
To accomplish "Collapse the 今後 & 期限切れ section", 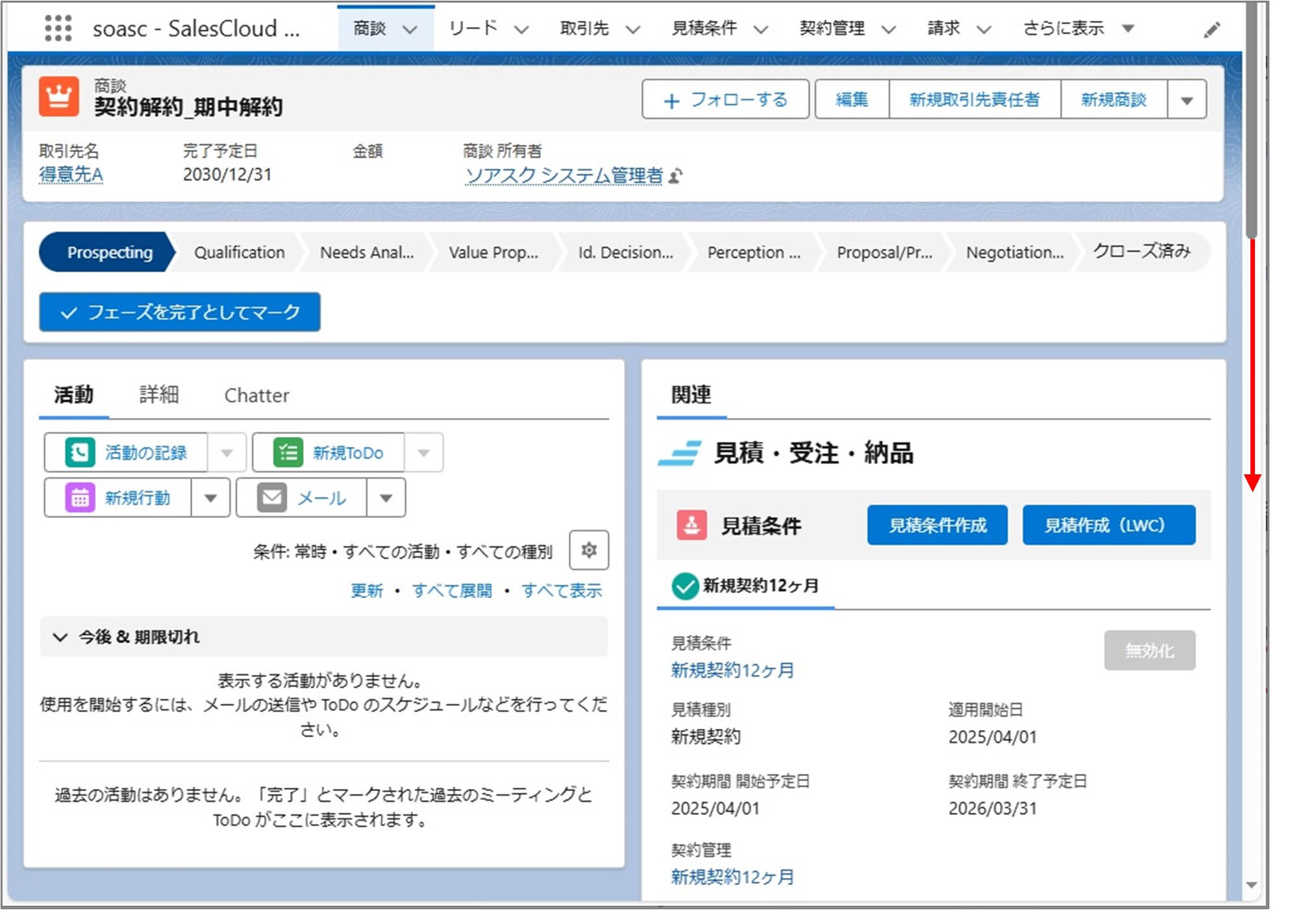I will pos(60,637).
